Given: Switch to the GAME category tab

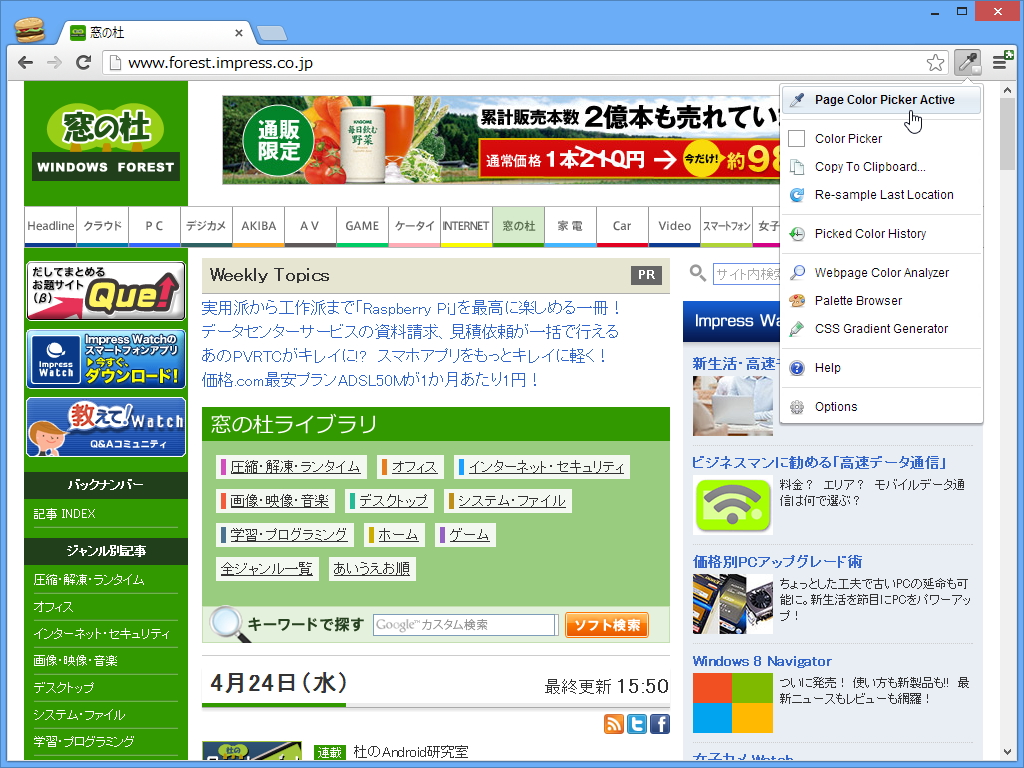Looking at the screenshot, I should click(362, 226).
